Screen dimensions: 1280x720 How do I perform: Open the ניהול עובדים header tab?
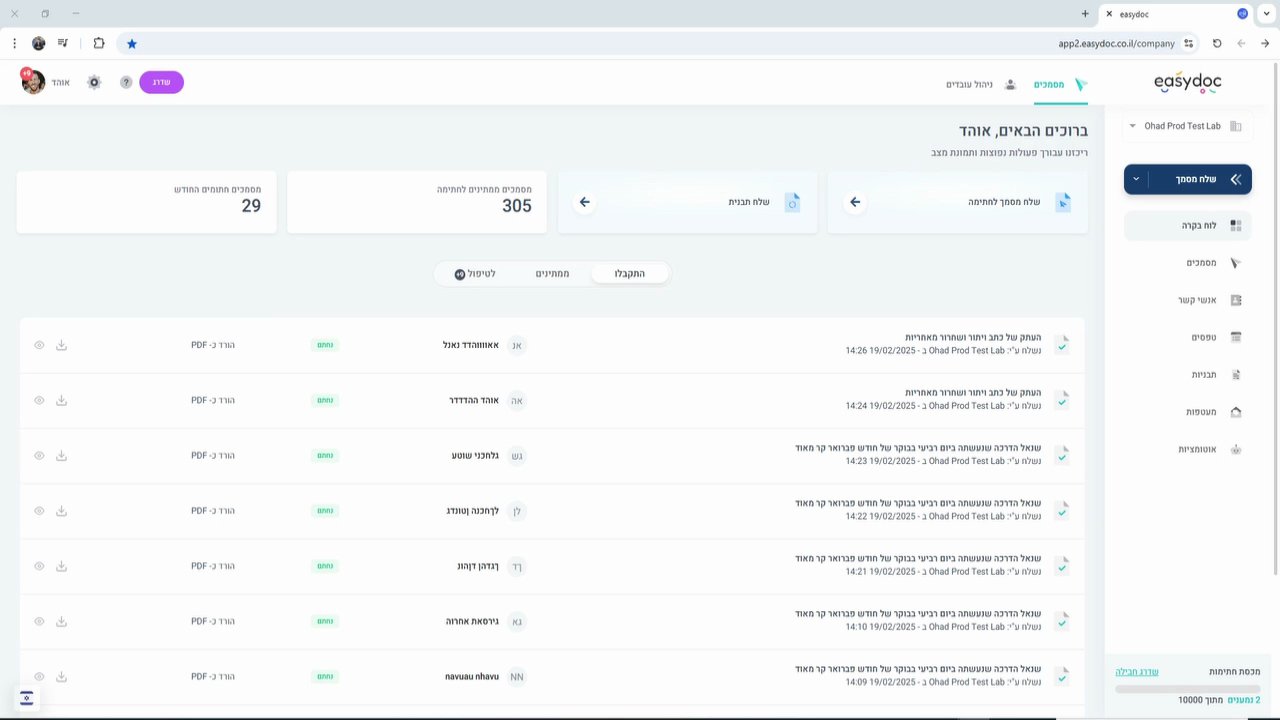click(981, 84)
